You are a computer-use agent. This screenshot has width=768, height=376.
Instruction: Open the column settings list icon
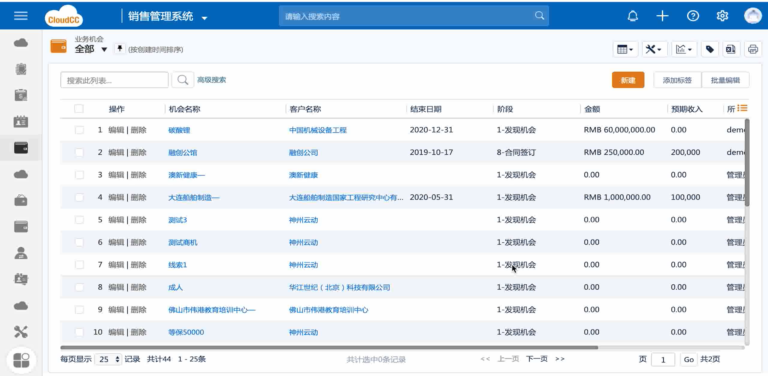pos(742,108)
